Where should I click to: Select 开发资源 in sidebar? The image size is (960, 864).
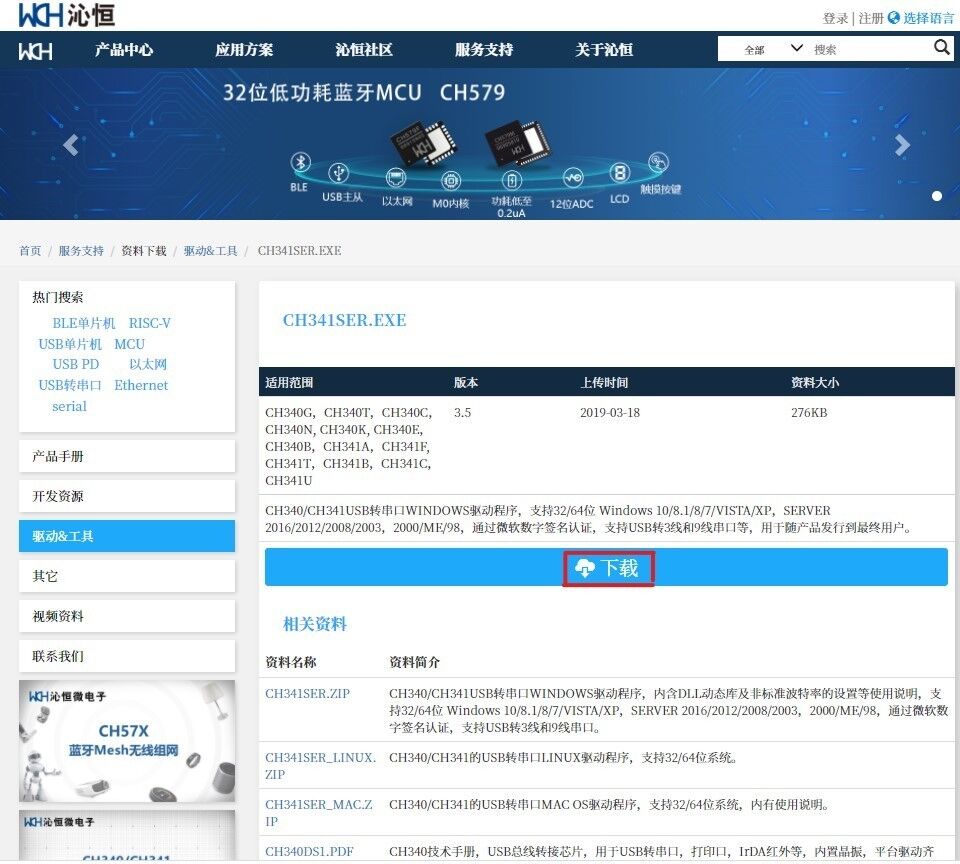[127, 496]
